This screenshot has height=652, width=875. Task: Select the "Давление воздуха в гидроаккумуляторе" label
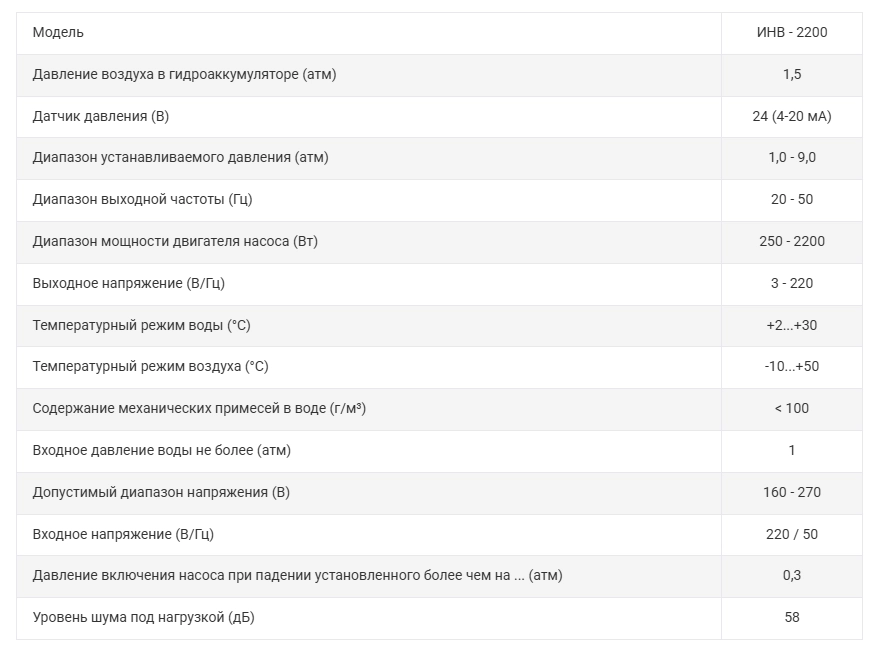[184, 74]
